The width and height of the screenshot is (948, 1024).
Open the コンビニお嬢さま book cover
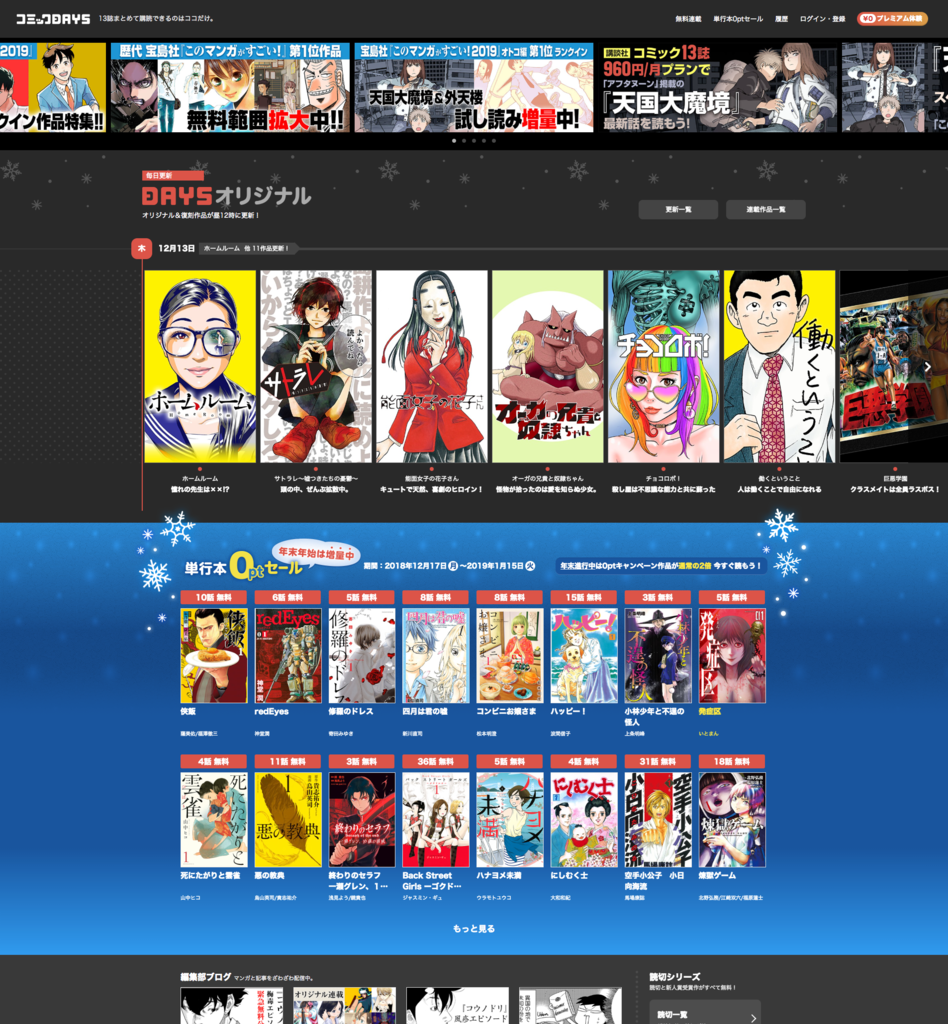click(x=510, y=656)
